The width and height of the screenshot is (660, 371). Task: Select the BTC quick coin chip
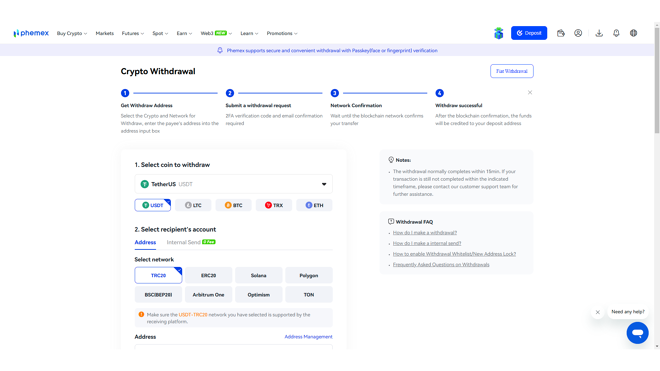click(234, 205)
